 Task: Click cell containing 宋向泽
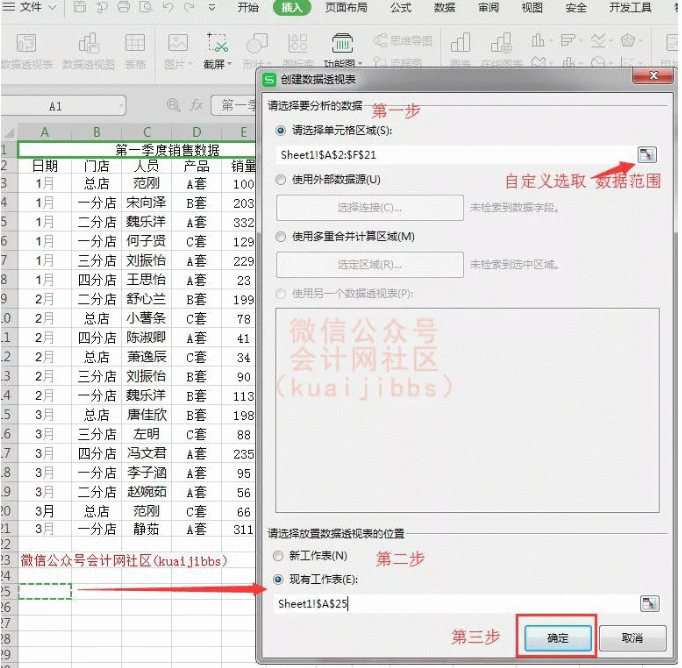(147, 202)
